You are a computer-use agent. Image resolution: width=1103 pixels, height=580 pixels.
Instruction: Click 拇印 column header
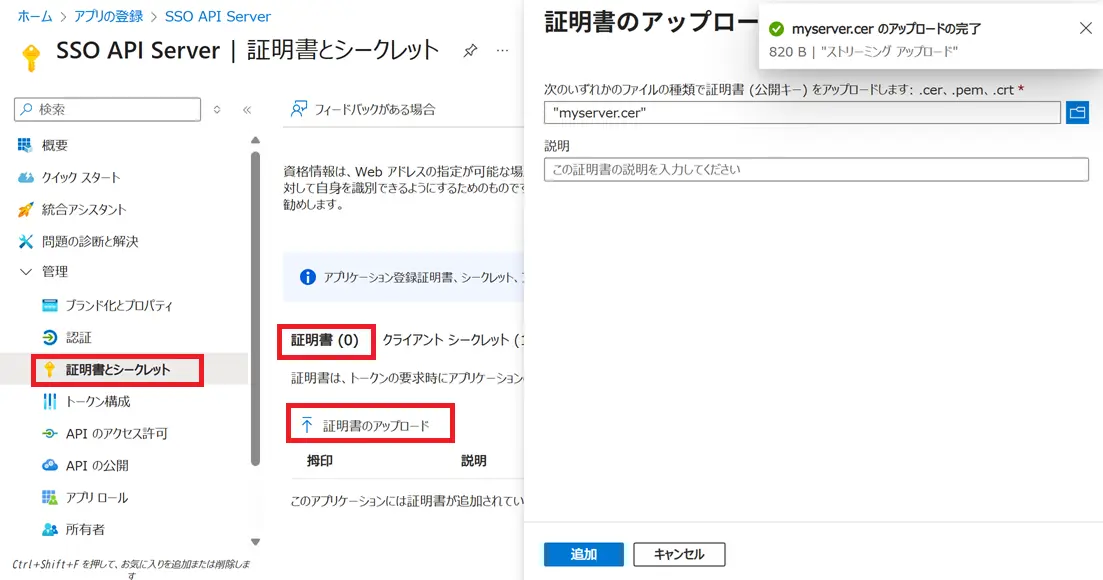tap(320, 460)
